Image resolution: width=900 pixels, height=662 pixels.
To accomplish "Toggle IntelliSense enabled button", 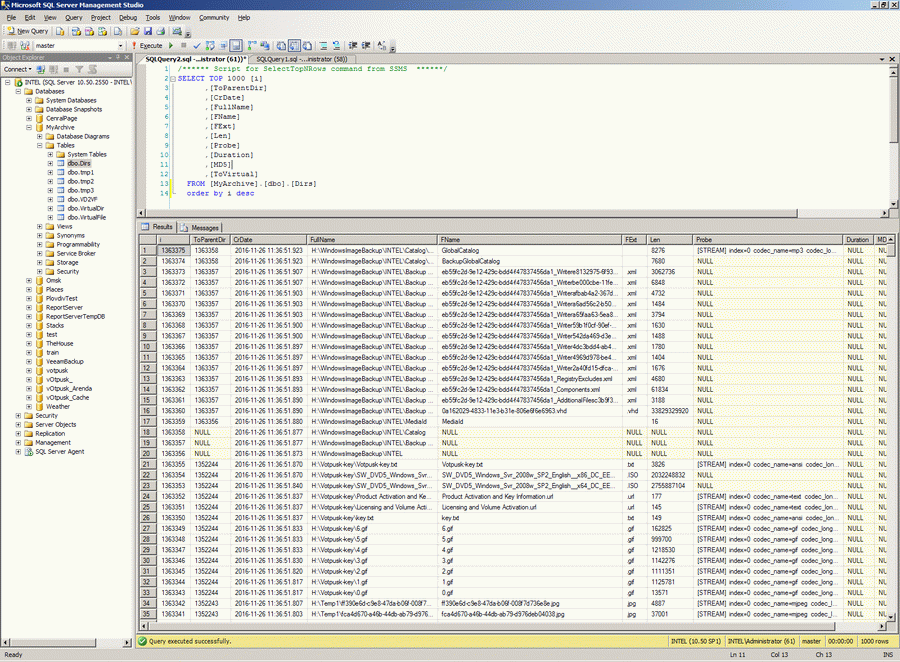I will click(x=236, y=45).
